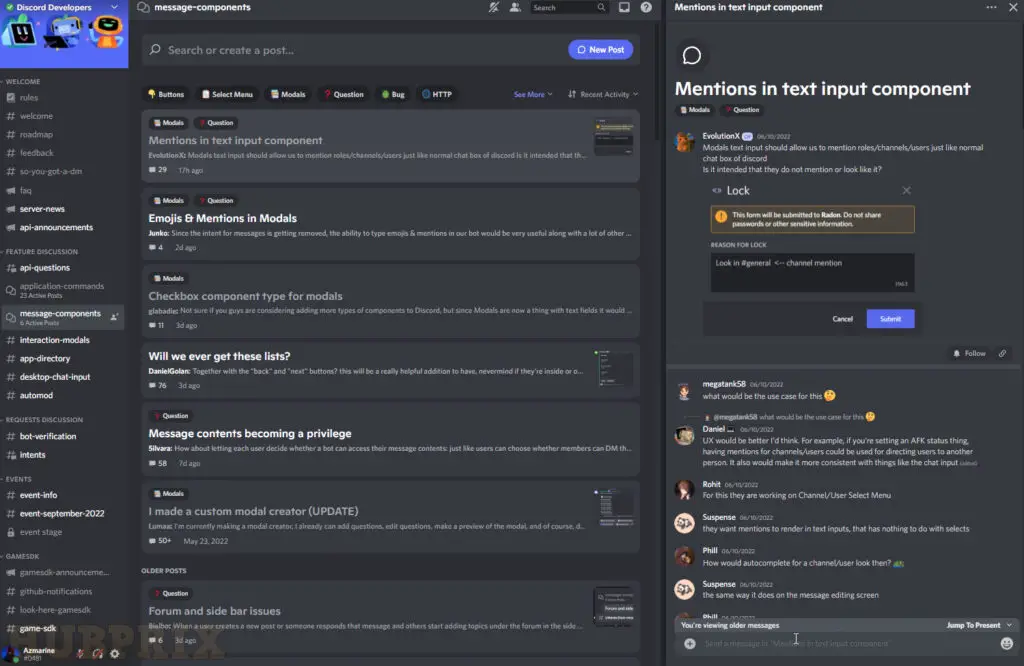Click Cancel in the Lock modal image
The width and height of the screenshot is (1024, 666).
[x=842, y=319]
